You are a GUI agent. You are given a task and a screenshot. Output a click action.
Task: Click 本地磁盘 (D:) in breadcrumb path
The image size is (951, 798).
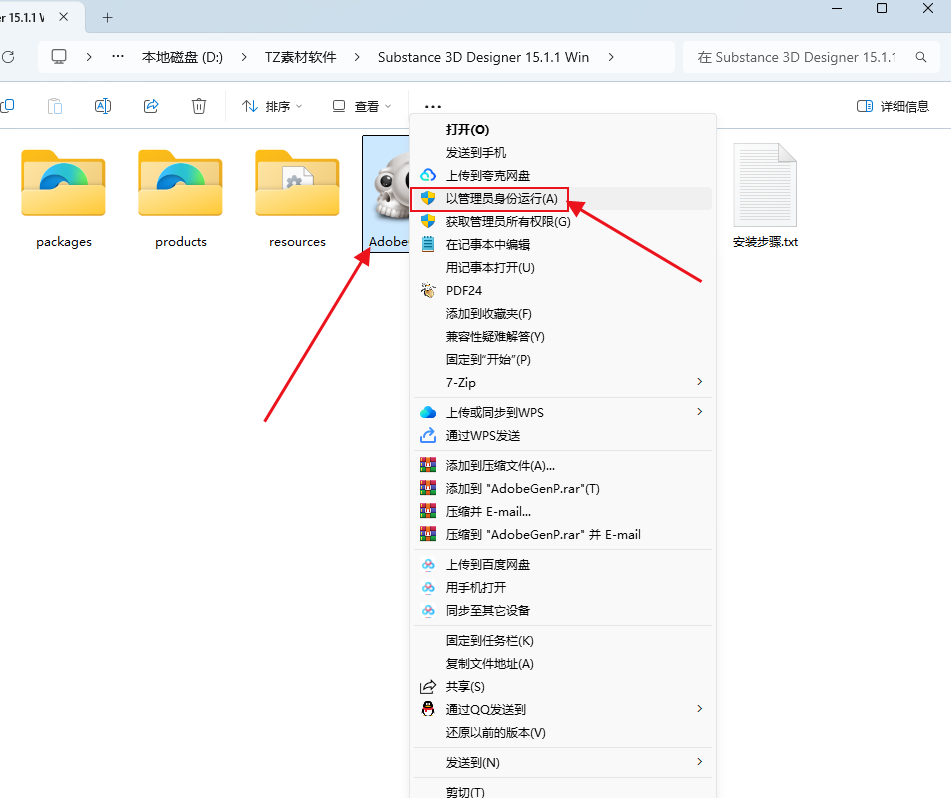coord(182,57)
